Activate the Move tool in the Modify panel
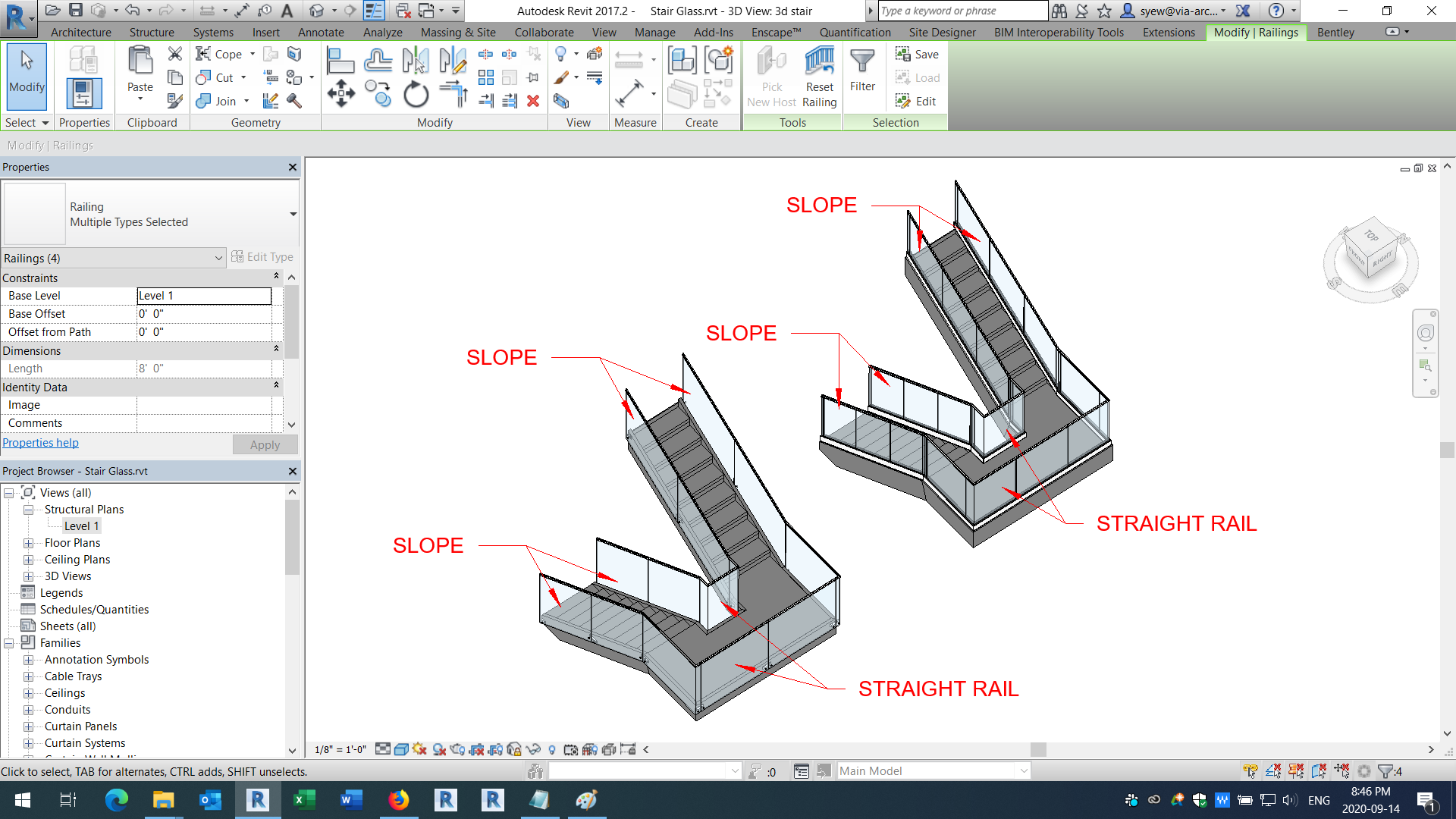Viewport: 1456px width, 819px height. pos(341,95)
